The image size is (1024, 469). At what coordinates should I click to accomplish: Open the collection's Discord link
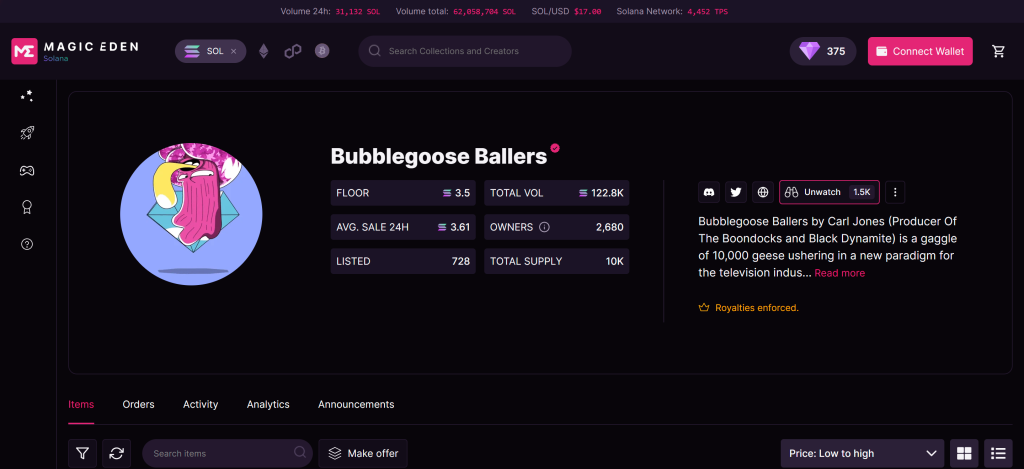point(709,192)
